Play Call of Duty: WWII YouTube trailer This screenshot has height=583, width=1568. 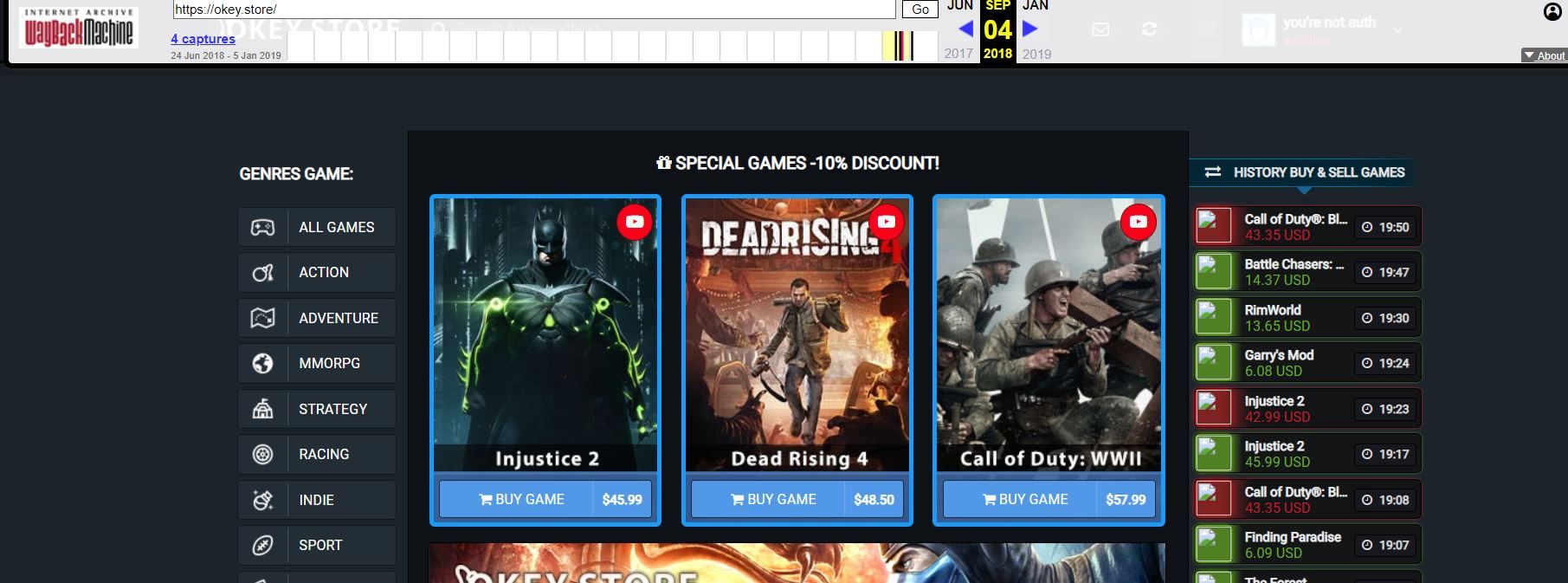click(1138, 222)
